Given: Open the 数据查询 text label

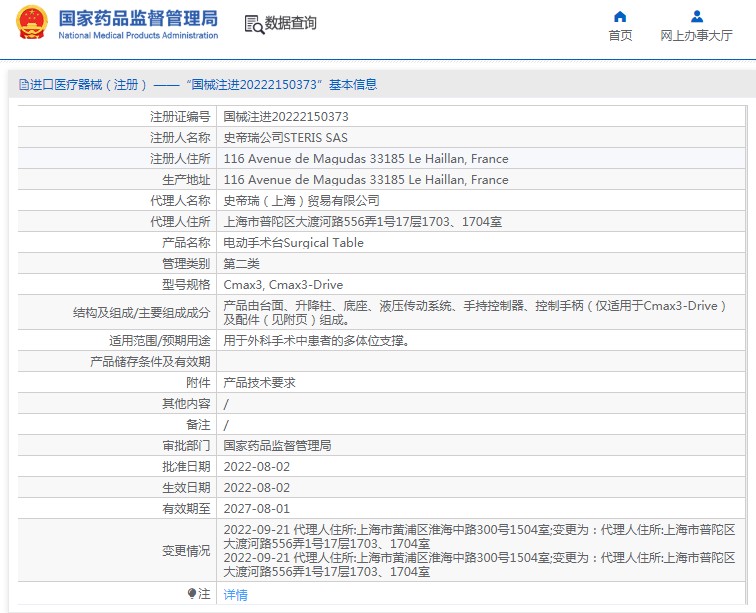Looking at the screenshot, I should pyautogui.click(x=291, y=24).
